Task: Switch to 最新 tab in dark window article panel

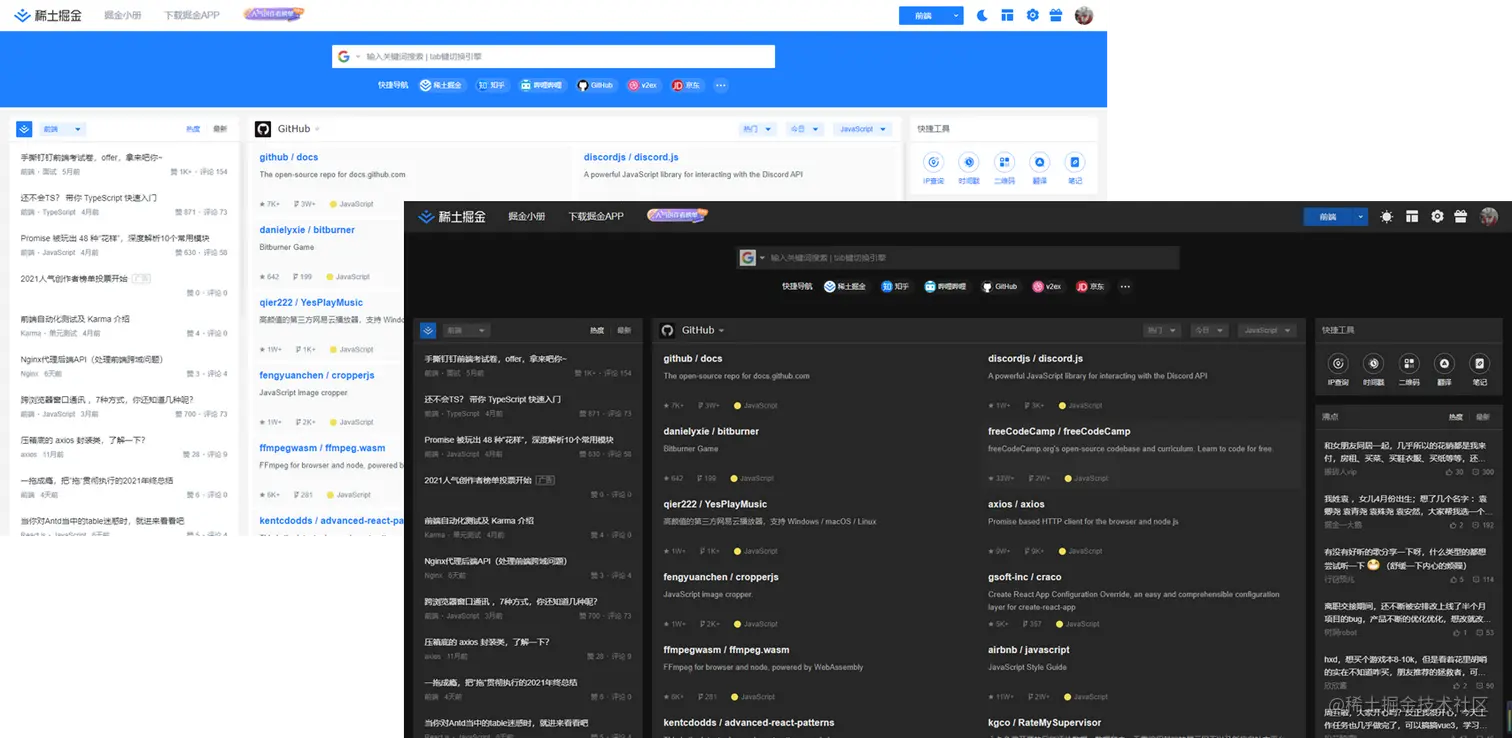Action: pos(624,330)
